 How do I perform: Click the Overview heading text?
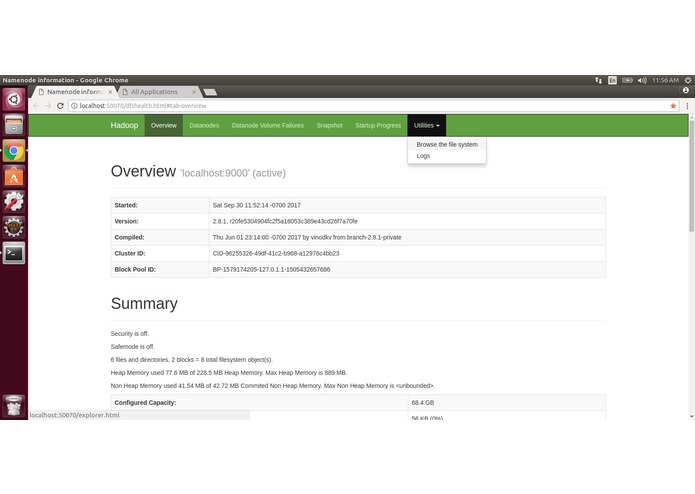143,171
